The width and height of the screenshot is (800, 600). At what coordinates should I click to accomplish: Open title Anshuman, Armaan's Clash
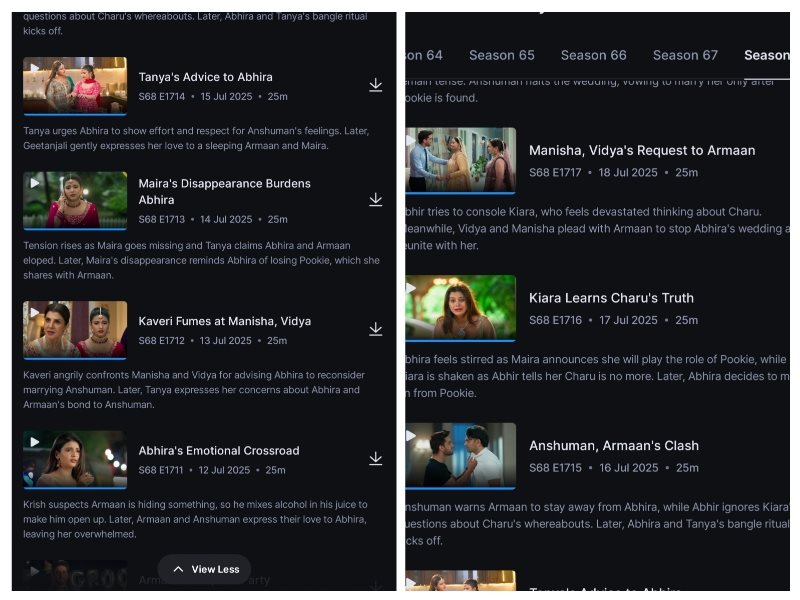click(614, 446)
